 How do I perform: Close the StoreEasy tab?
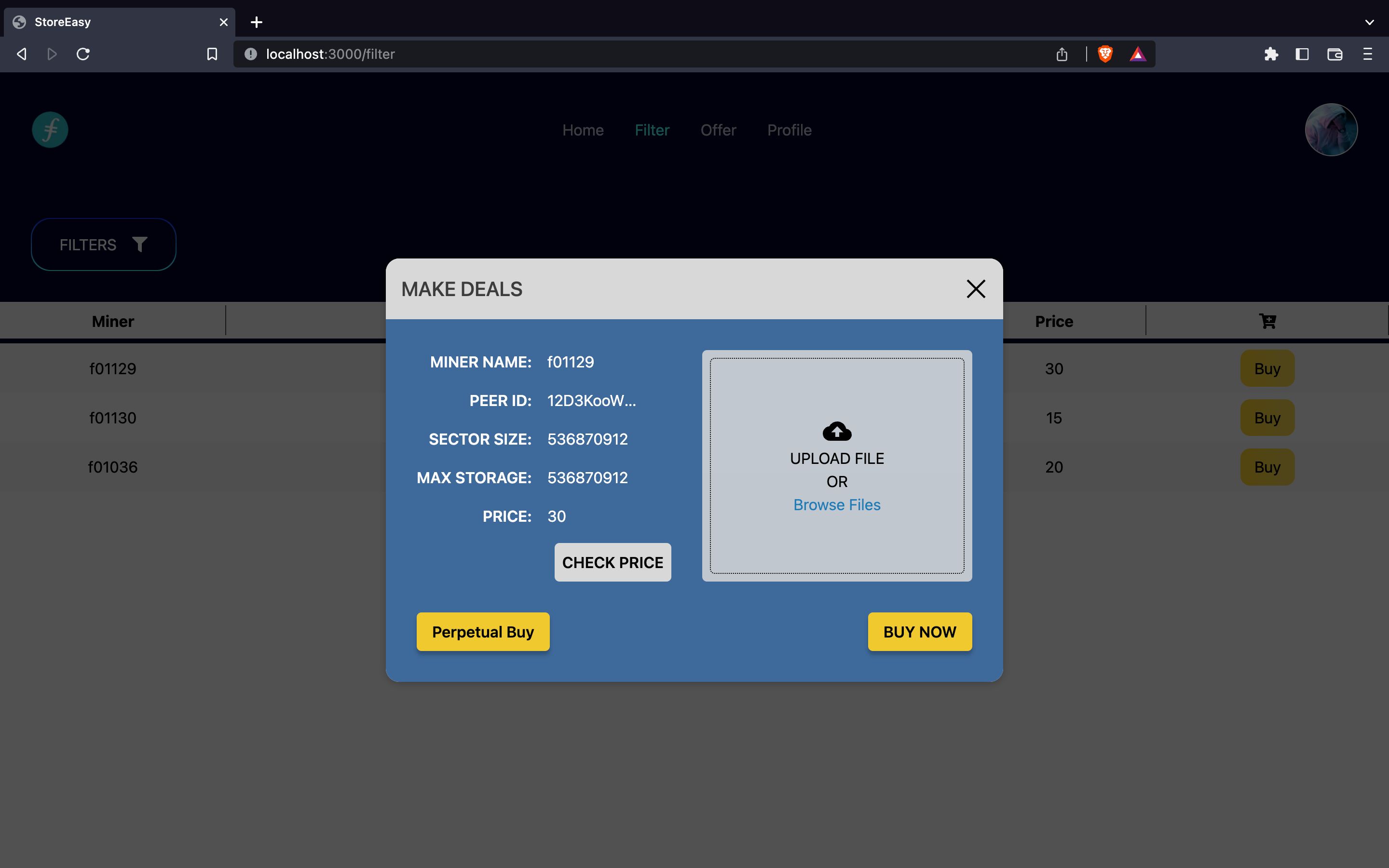(224, 22)
